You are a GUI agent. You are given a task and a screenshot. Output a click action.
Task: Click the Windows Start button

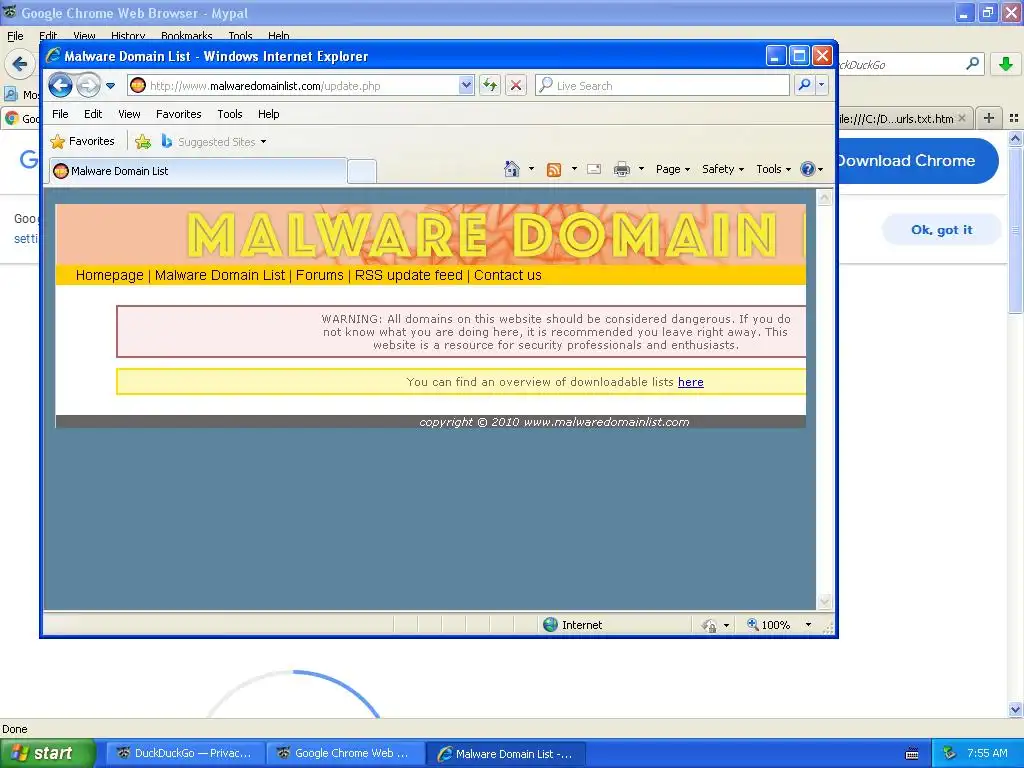click(48, 754)
